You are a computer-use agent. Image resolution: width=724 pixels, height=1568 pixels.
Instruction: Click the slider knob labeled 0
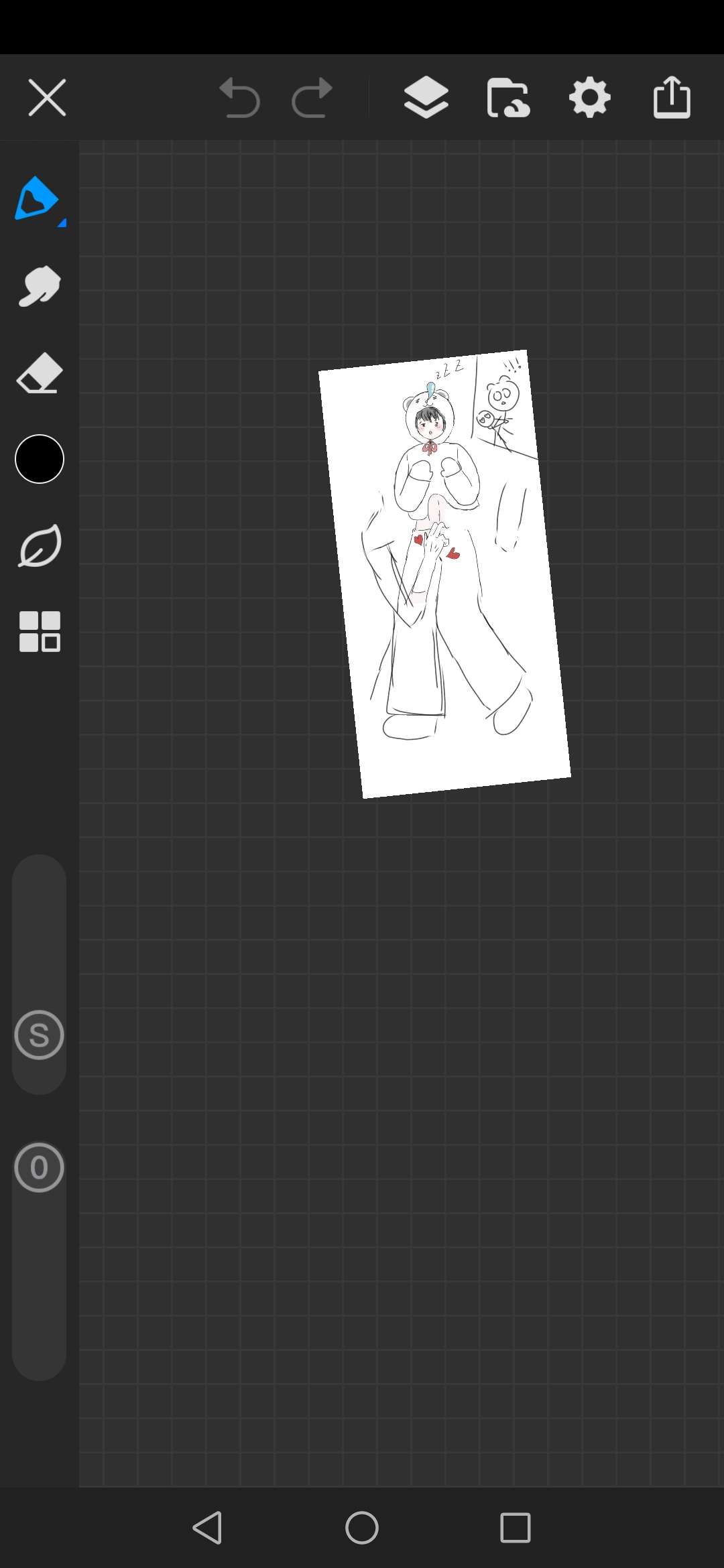(x=40, y=1167)
